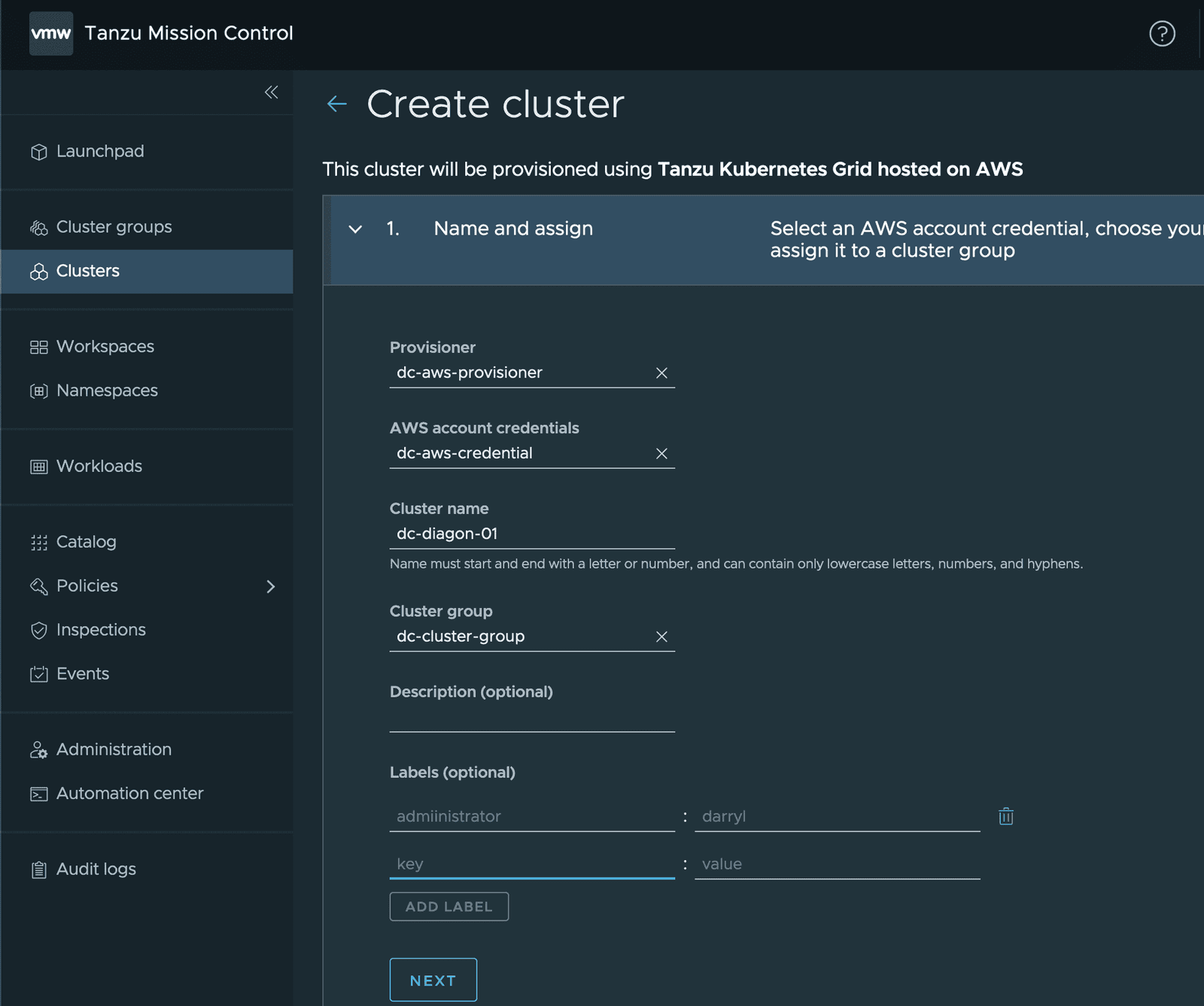Open the Launchpad from the sidebar icon
The height and width of the screenshot is (1006, 1204).
click(38, 151)
